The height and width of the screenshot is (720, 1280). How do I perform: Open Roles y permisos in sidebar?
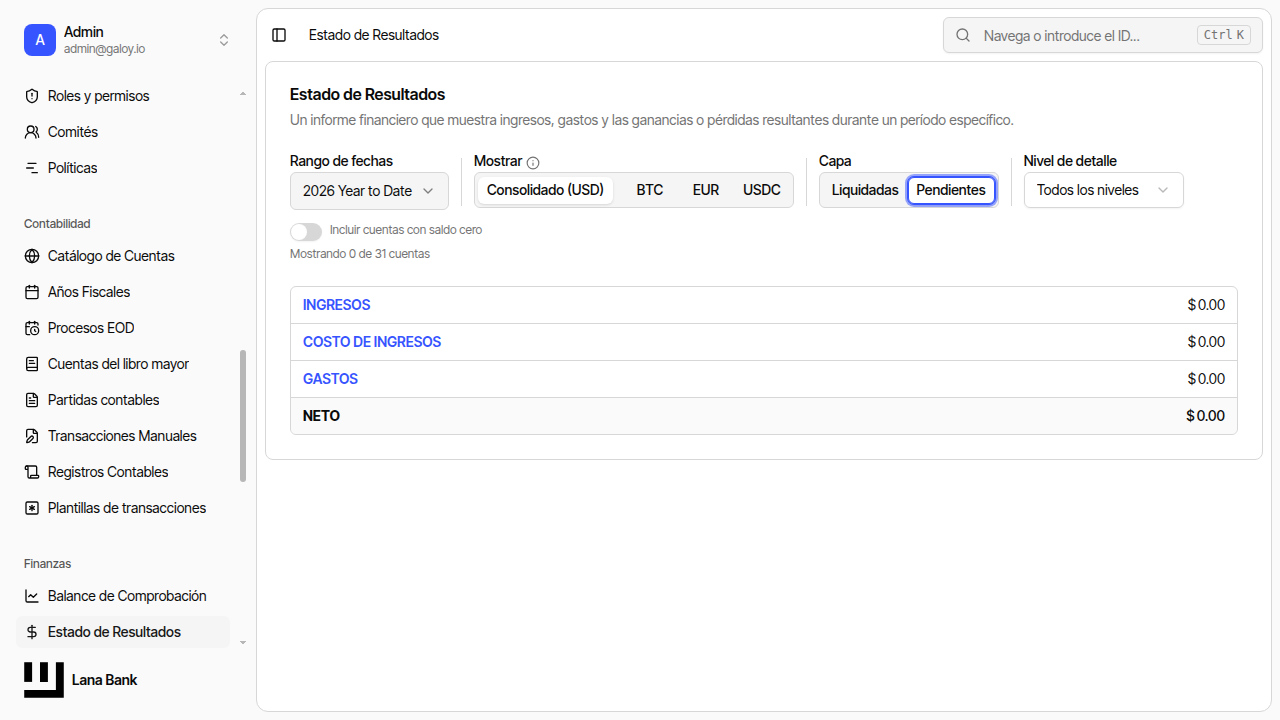tap(123, 96)
